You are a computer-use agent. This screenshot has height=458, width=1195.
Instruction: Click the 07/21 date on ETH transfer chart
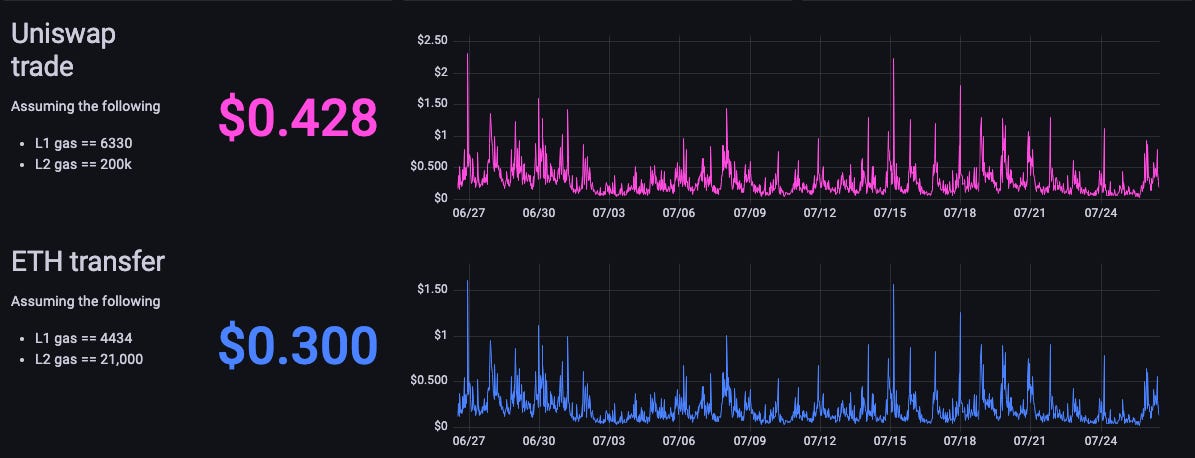click(1030, 440)
